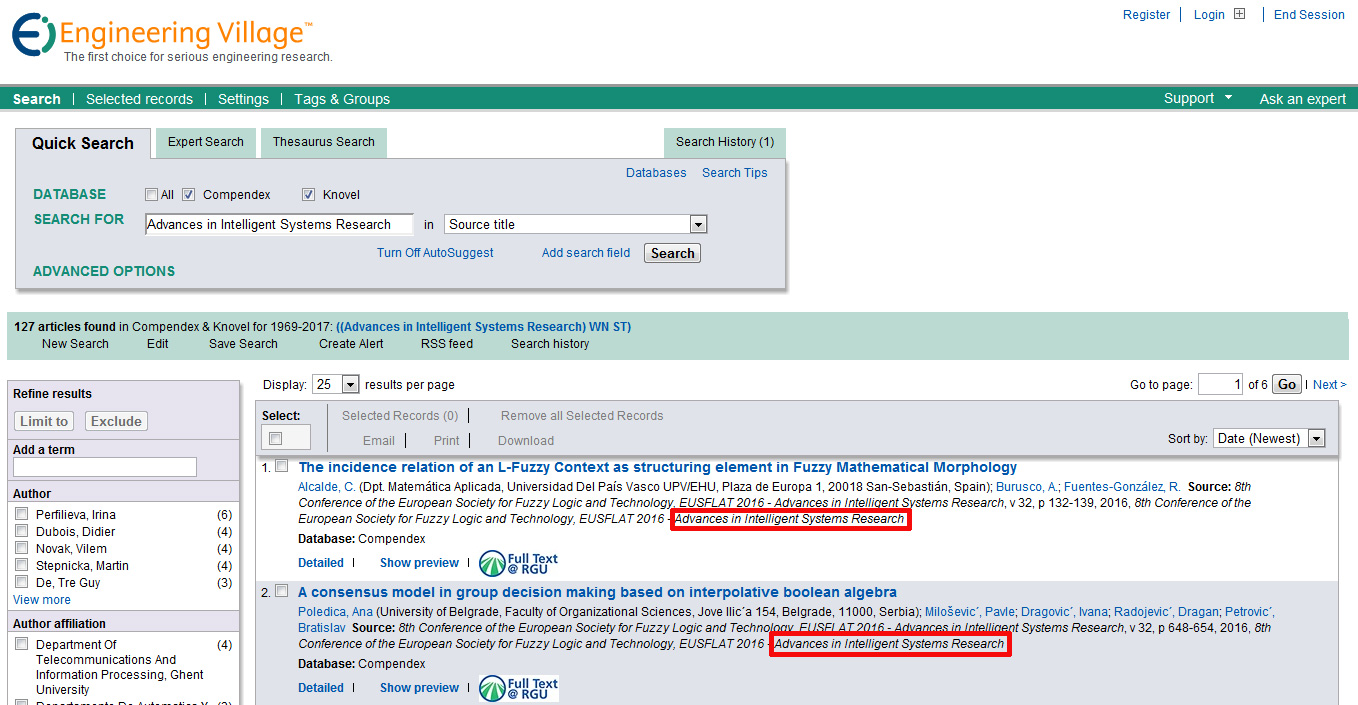Expand the Support menu
The height and width of the screenshot is (705, 1358).
1197,98
